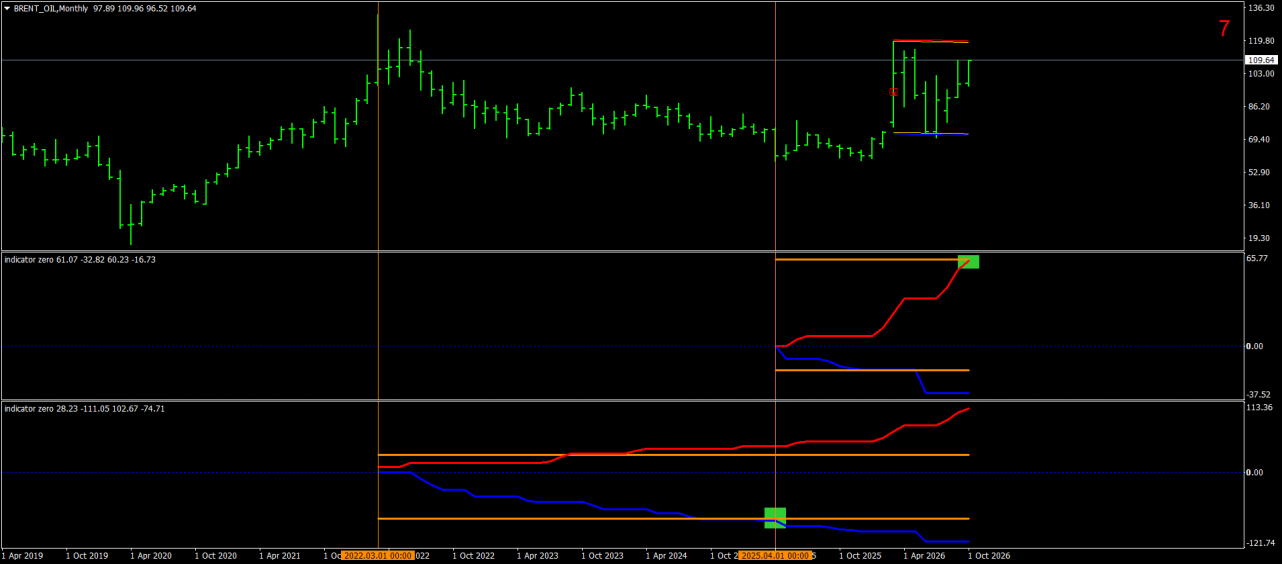Screen dimensions: 1282x564
Task: Select the red square marker on the price bars
Action: 894,91
